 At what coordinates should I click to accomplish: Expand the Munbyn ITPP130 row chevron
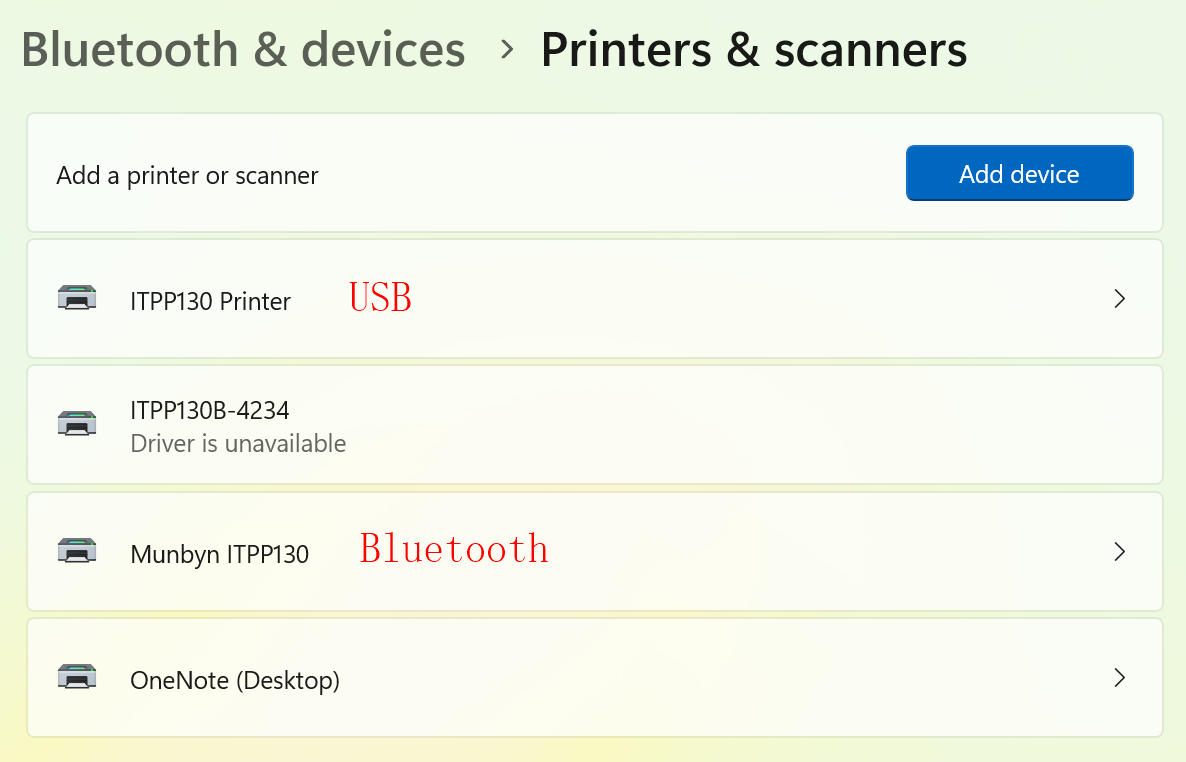(1119, 552)
